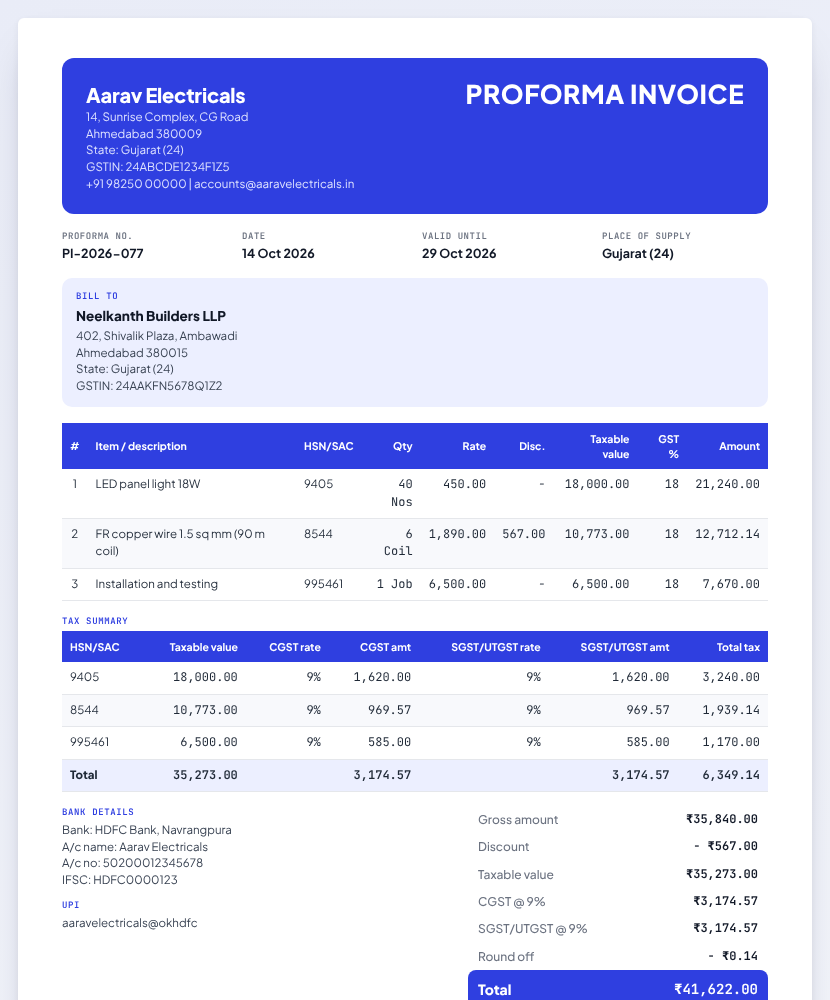Click the Round off - ₹0.14 value
The width and height of the screenshot is (830, 1000).
733,956
